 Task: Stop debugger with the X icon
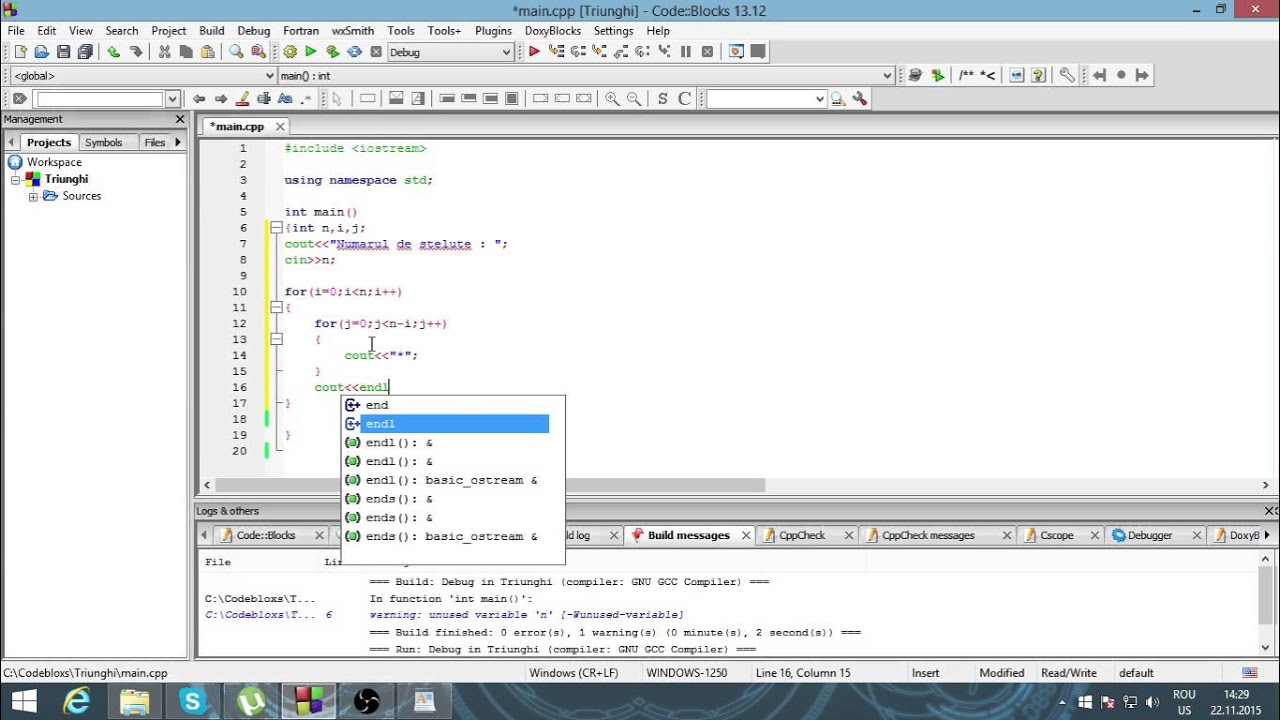[x=708, y=52]
